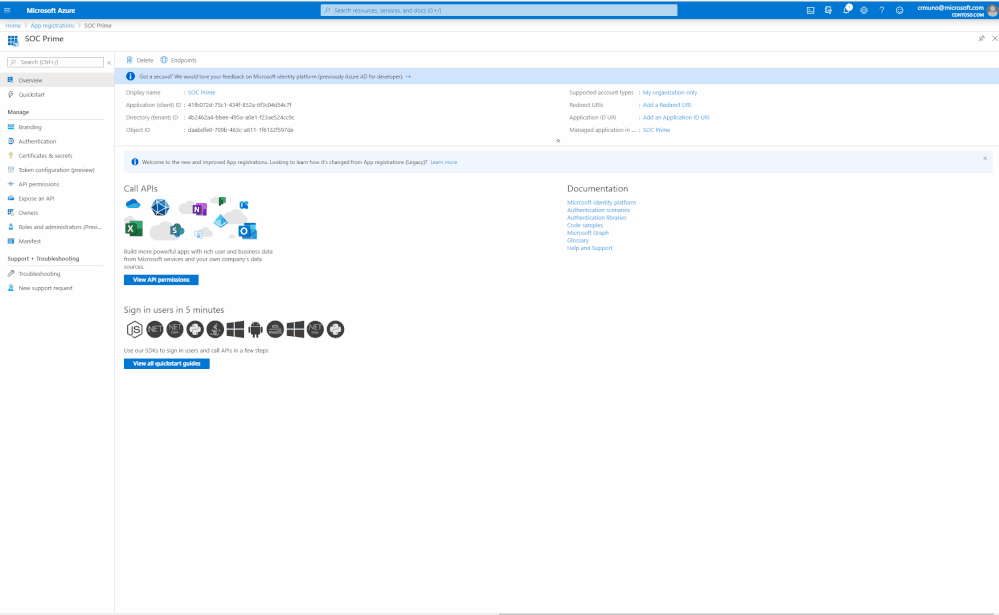Screen dimensions: 999x615
Task: Click the OneNote icon under Call APIs
Action: [199, 209]
